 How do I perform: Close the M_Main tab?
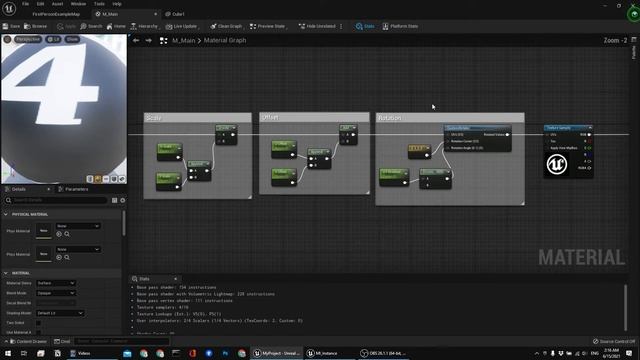tap(155, 14)
